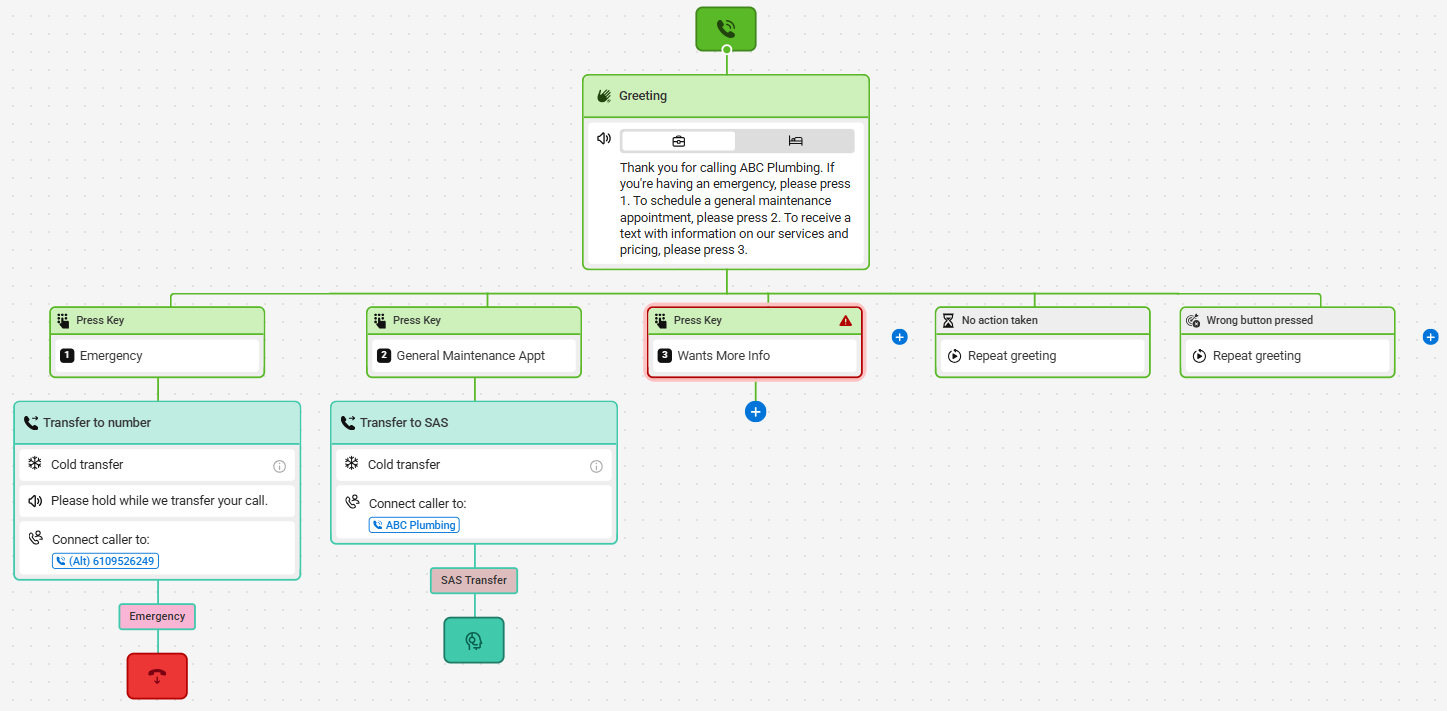Click Repeat greeting under Wrong button pressed

[1287, 355]
